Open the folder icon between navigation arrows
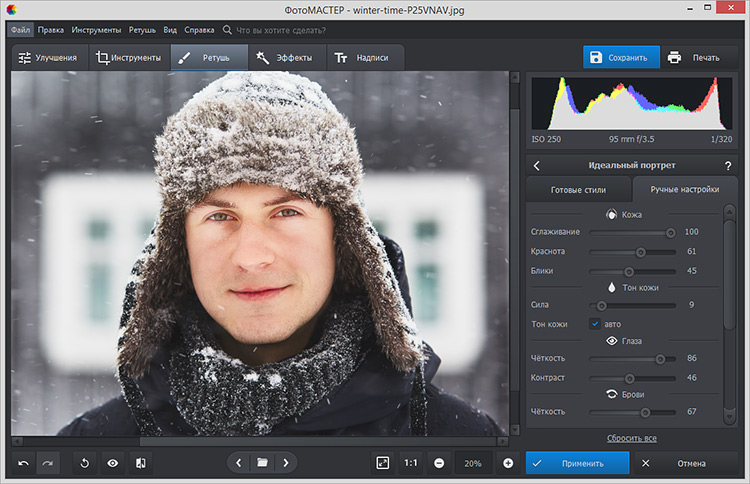Image resolution: width=750 pixels, height=484 pixels. (x=262, y=463)
